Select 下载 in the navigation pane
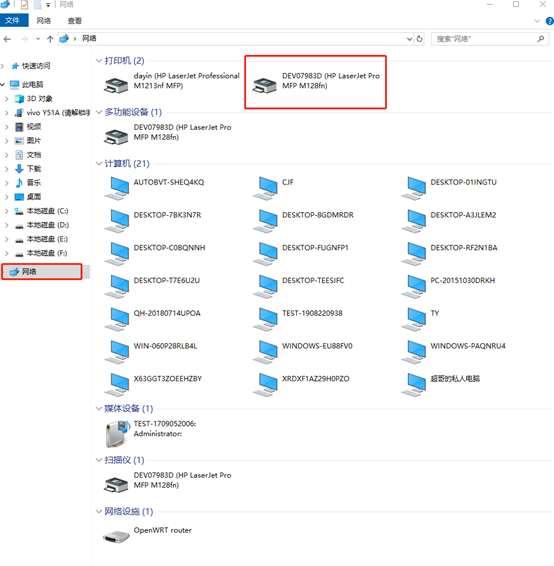This screenshot has height=566, width=554. coord(34,169)
